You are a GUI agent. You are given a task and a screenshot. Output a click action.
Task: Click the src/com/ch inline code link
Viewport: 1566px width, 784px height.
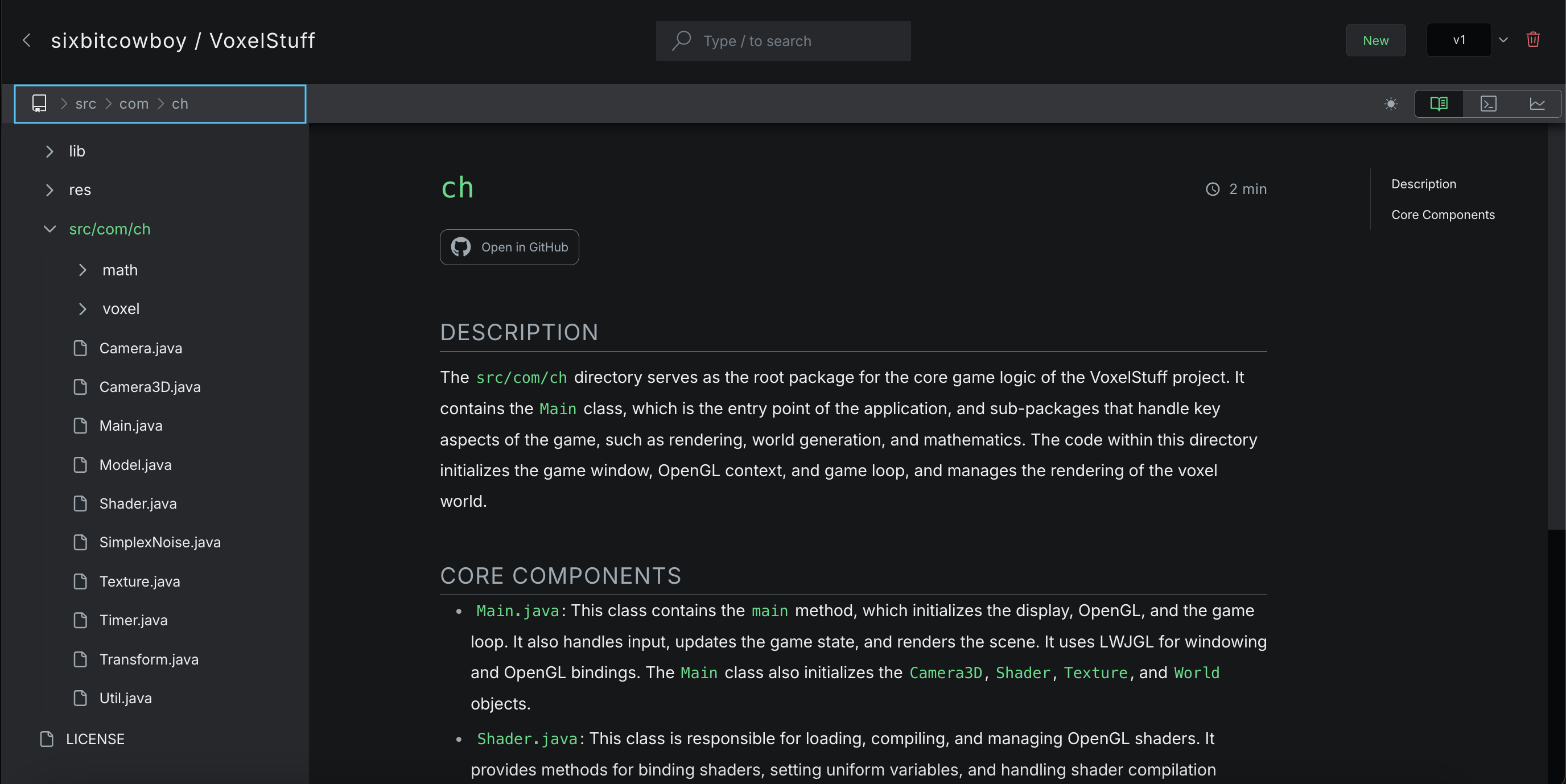click(x=522, y=378)
